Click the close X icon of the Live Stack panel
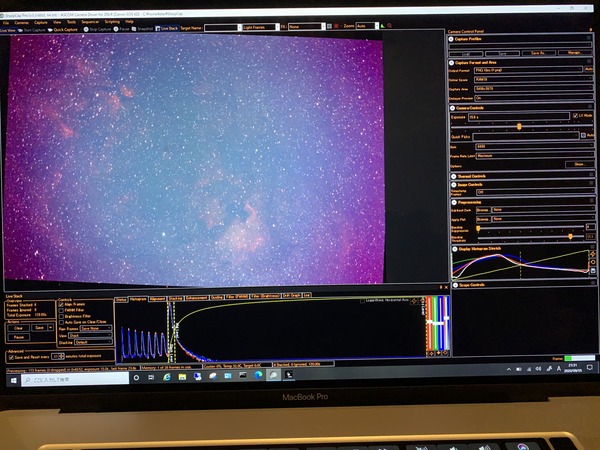 446,287
